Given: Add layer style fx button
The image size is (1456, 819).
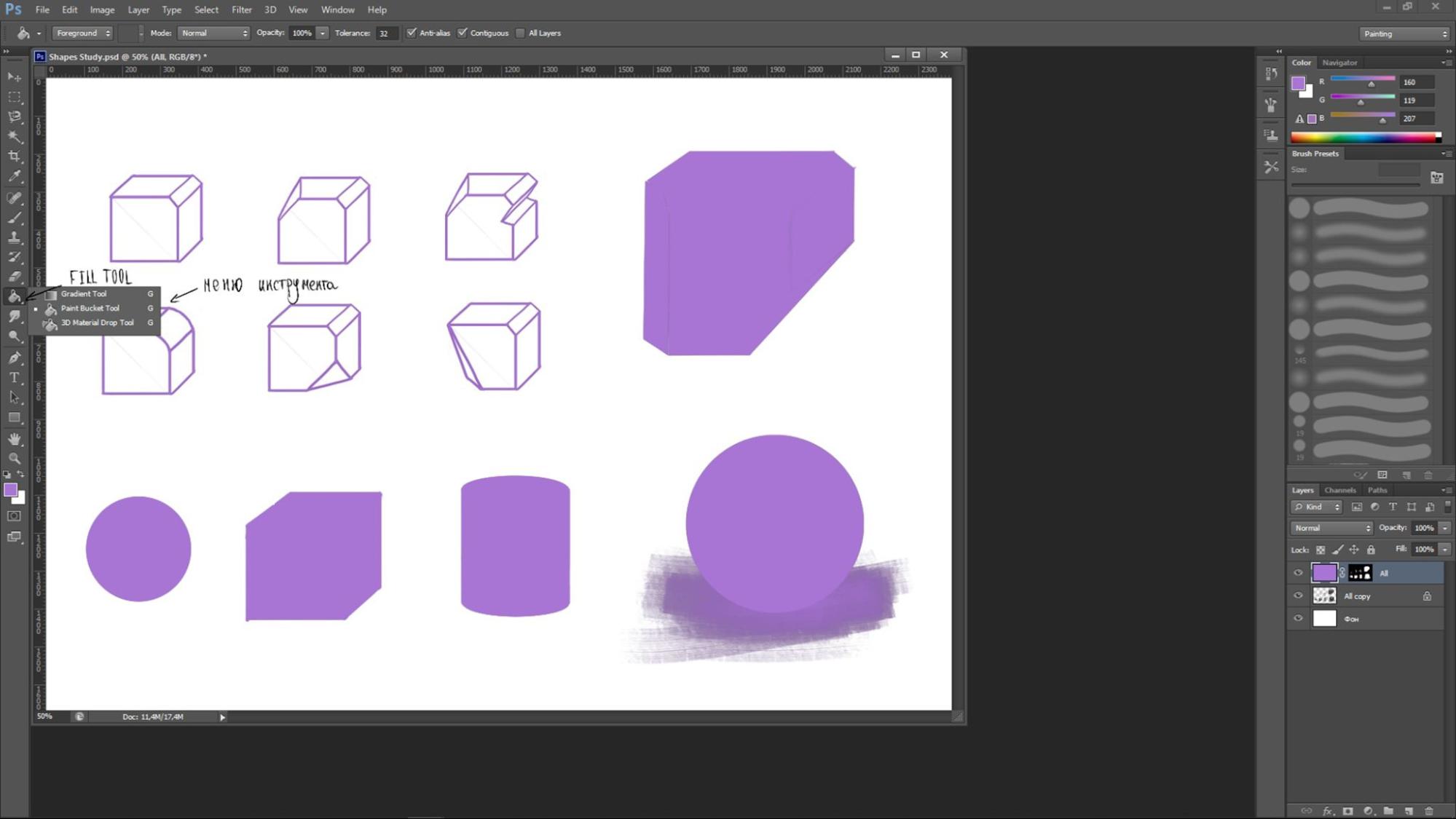Looking at the screenshot, I should tap(1327, 811).
